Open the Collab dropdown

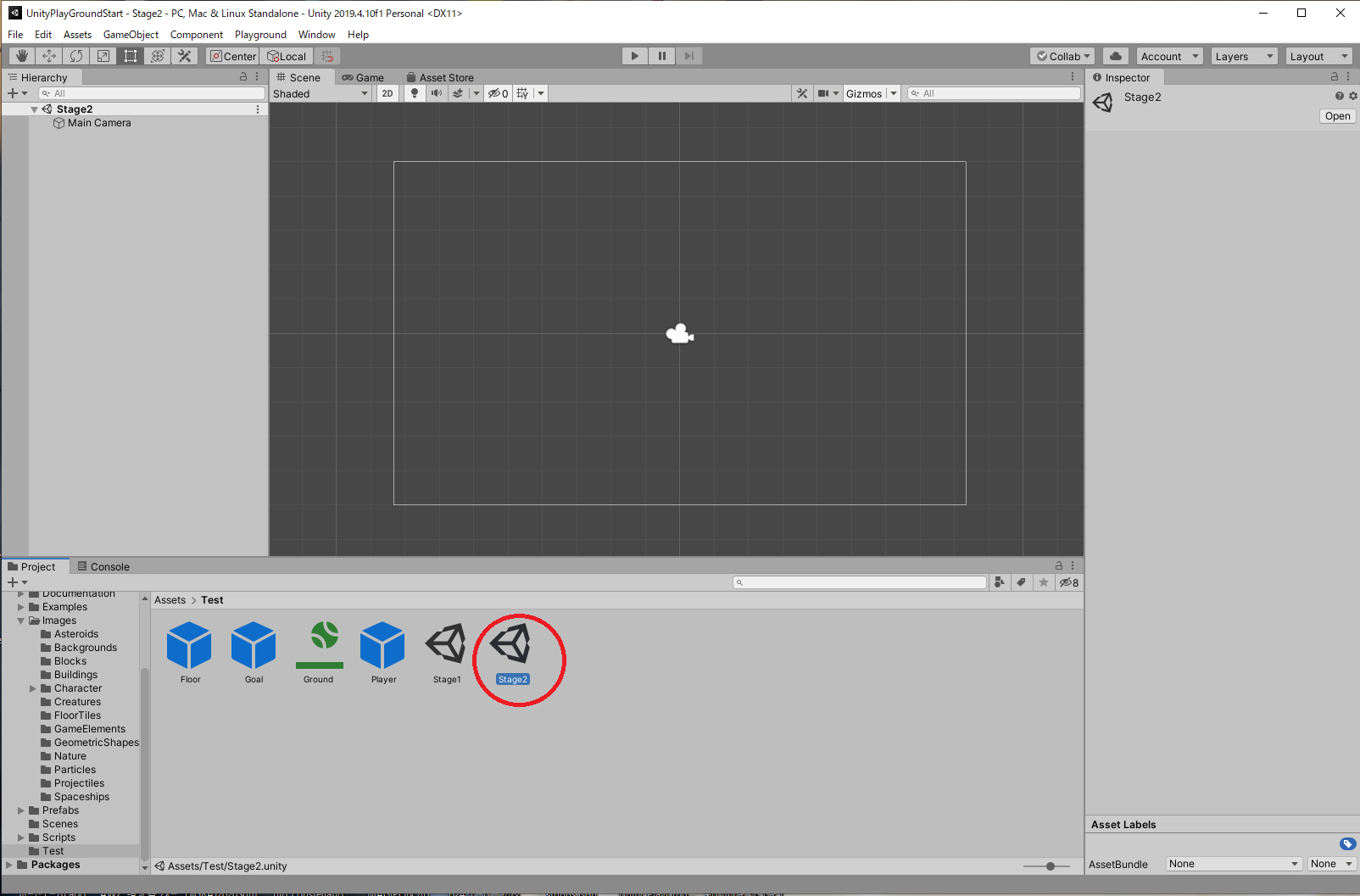point(1063,56)
